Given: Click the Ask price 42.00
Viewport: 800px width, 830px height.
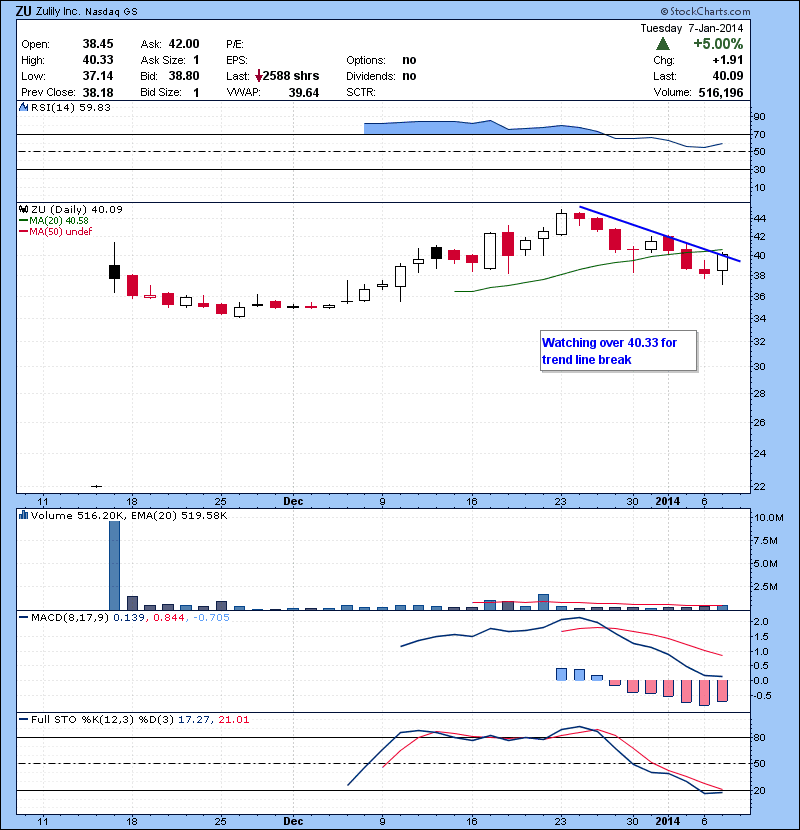Looking at the screenshot, I should coord(184,44).
